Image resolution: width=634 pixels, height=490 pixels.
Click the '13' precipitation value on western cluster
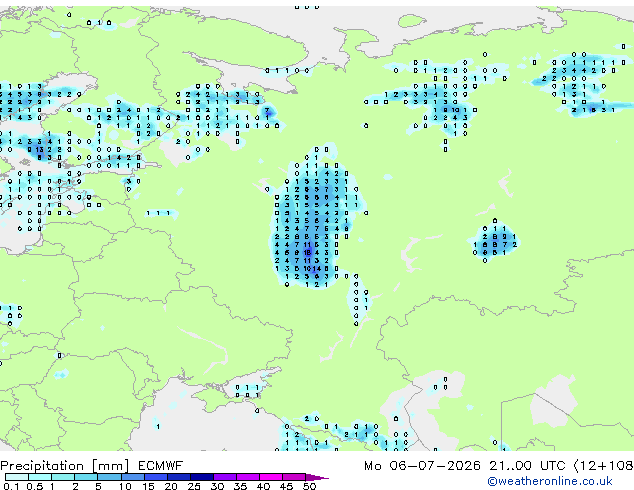pos(40,150)
